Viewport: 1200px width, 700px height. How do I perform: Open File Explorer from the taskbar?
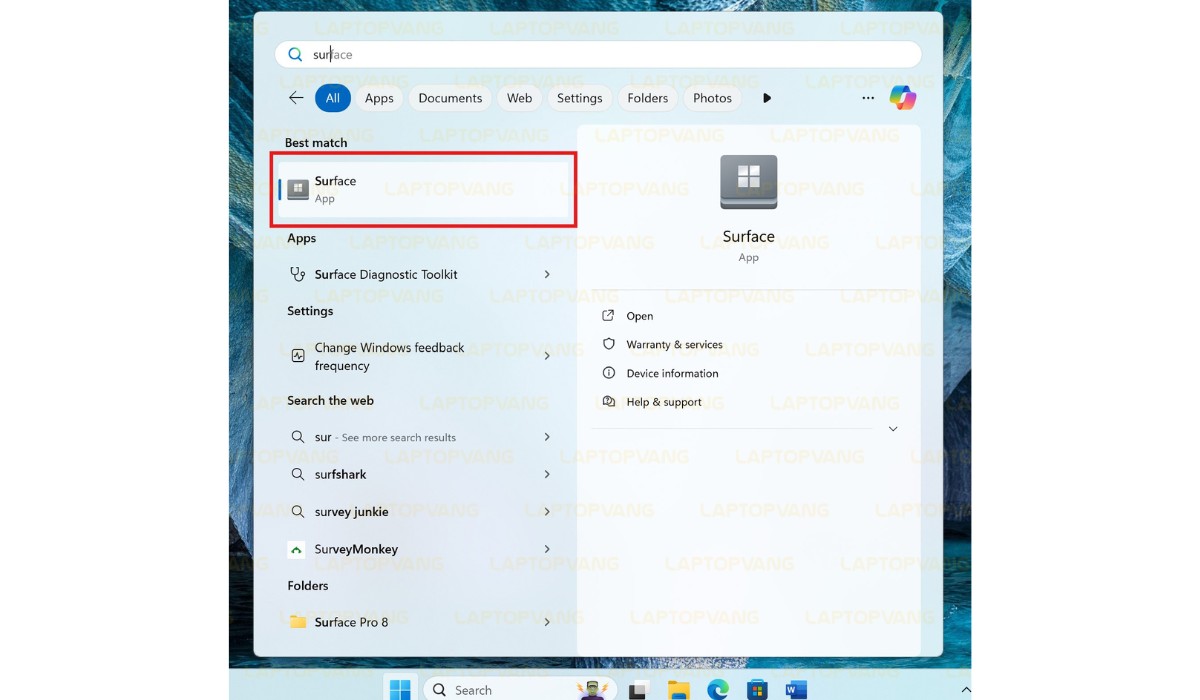pos(679,690)
